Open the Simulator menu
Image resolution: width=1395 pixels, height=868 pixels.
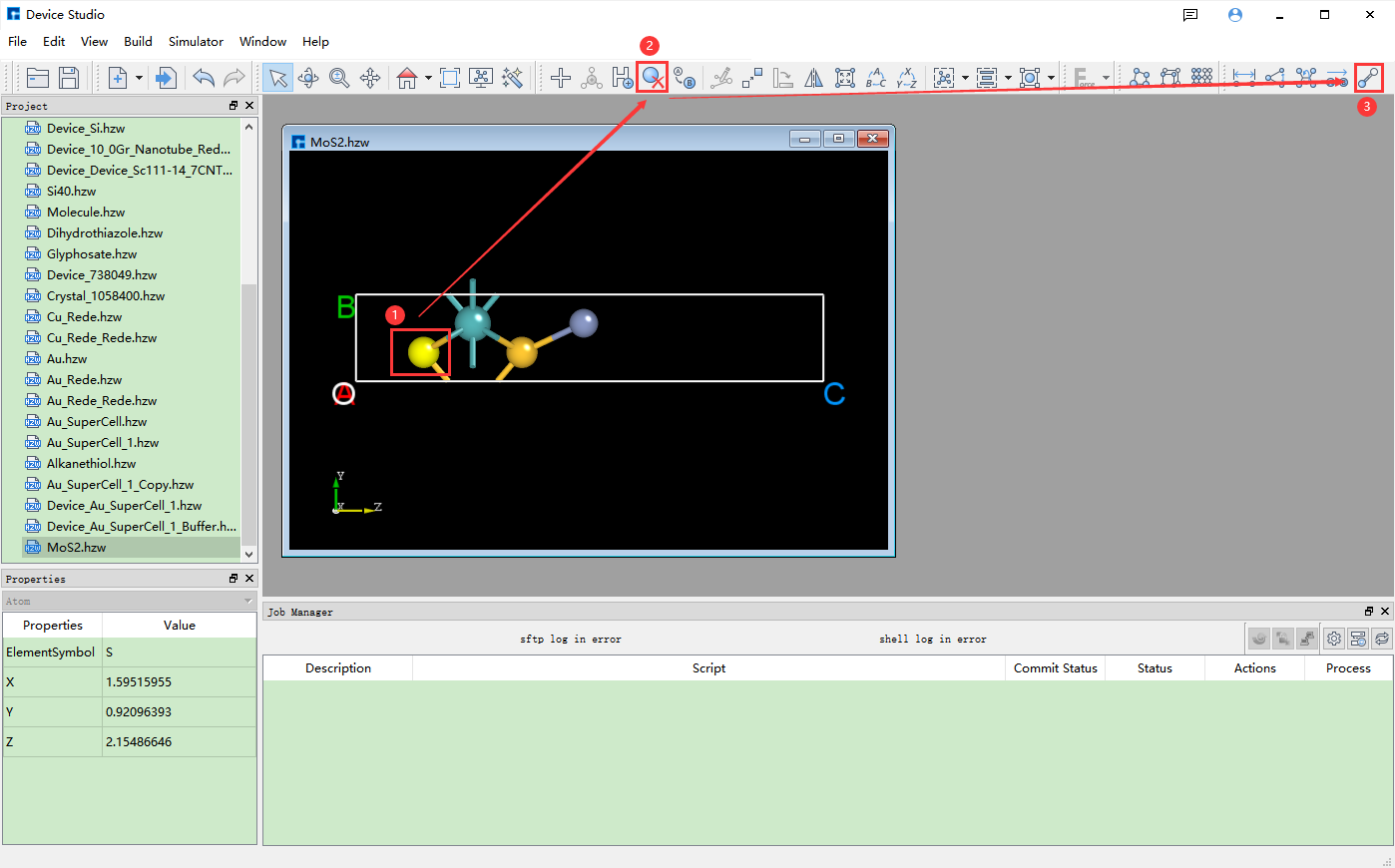196,42
